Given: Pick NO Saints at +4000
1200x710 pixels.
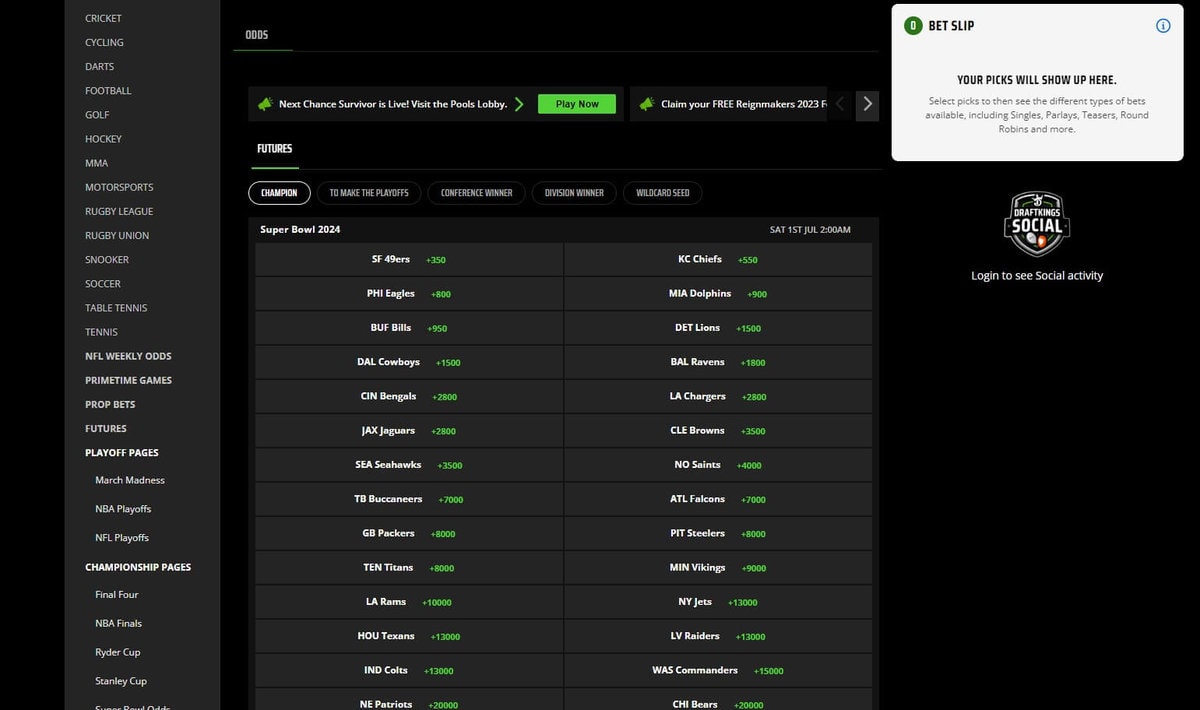Looking at the screenshot, I should (x=718, y=465).
